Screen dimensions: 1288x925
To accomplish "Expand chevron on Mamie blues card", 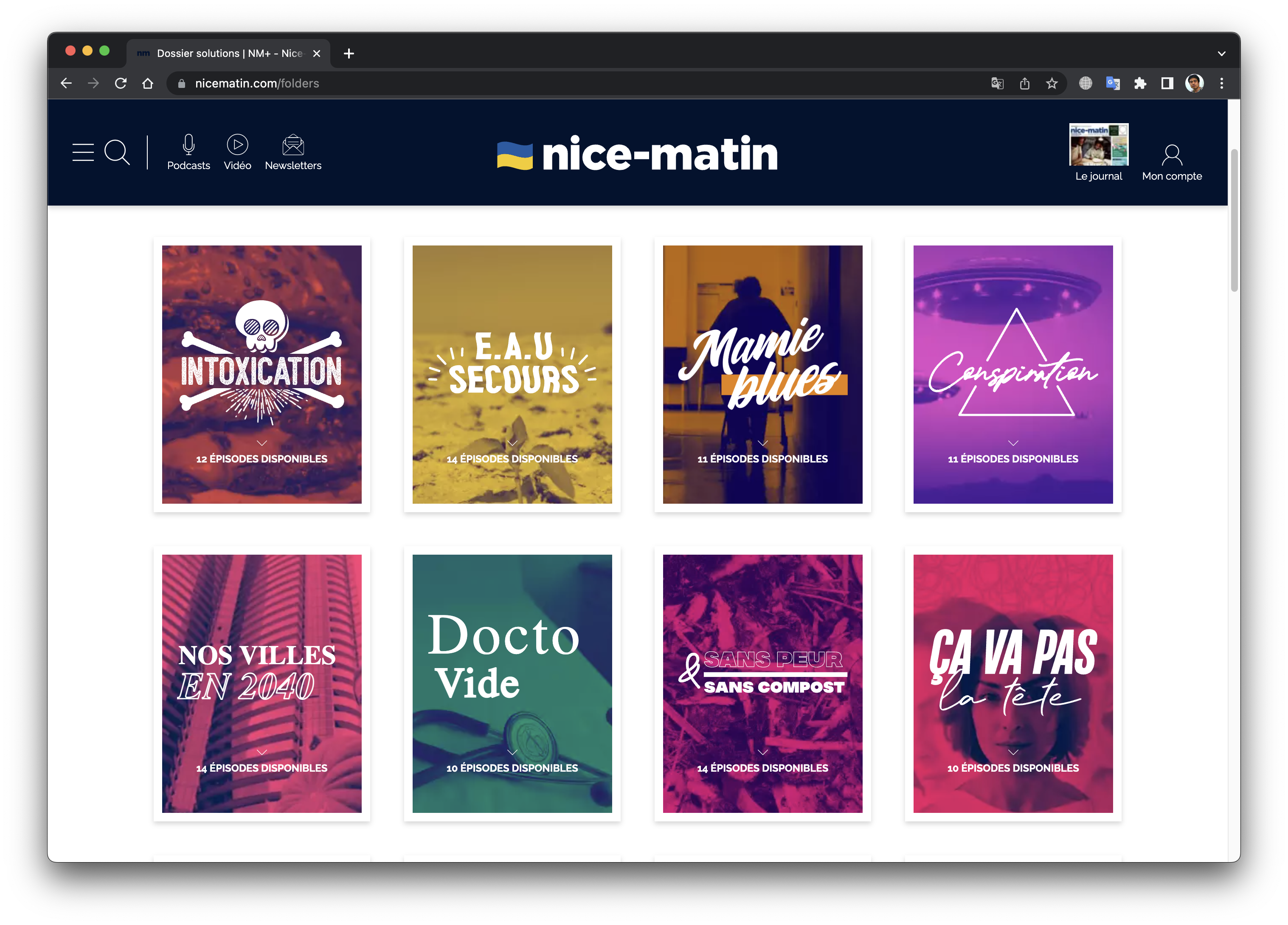I will click(763, 443).
